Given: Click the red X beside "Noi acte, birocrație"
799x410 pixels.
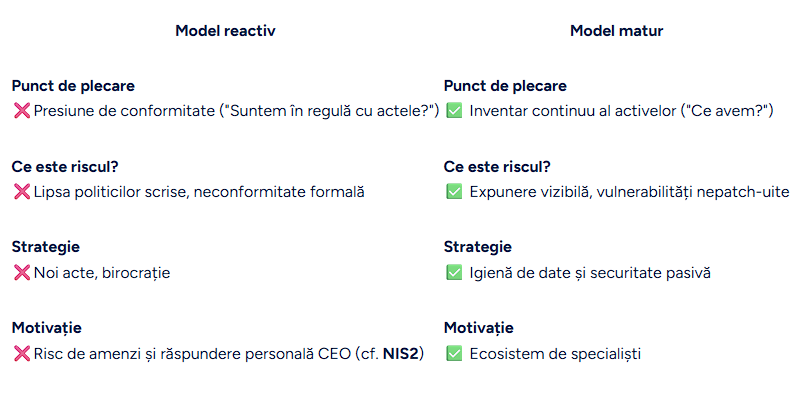Looking at the screenshot, I should (x=21, y=272).
